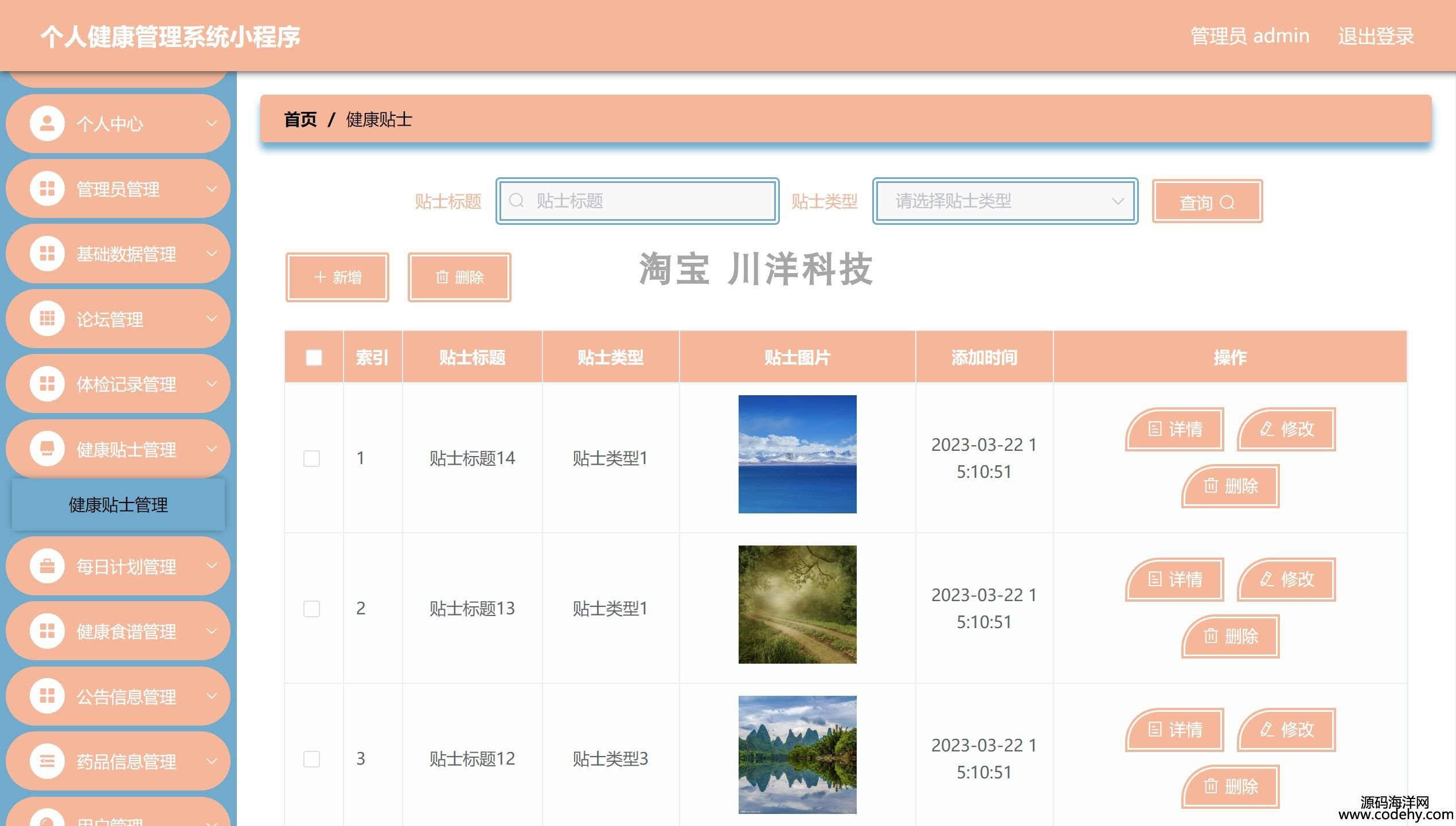Open the 公告信息管理 sidebar menu label
This screenshot has height=826, width=1456.
(x=126, y=697)
